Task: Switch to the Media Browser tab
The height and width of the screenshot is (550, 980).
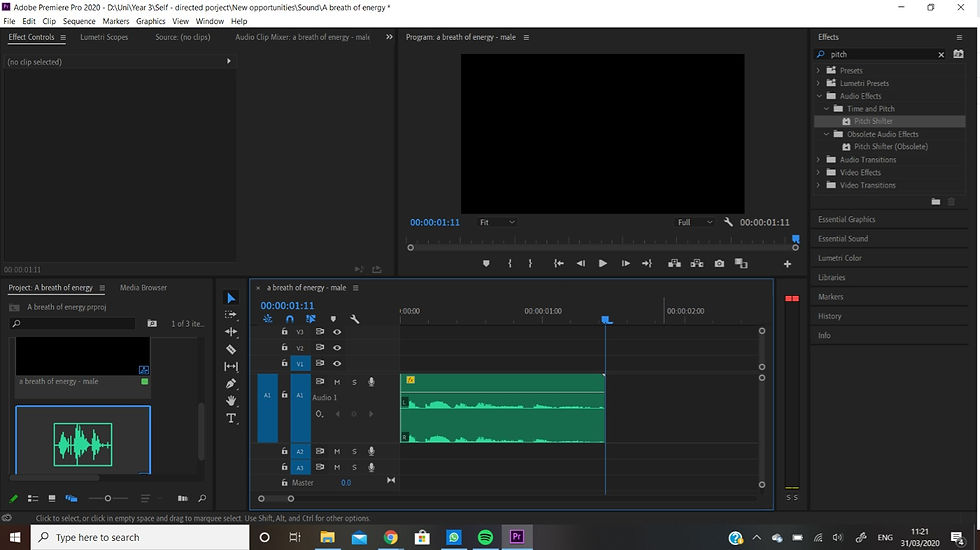Action: 143,288
